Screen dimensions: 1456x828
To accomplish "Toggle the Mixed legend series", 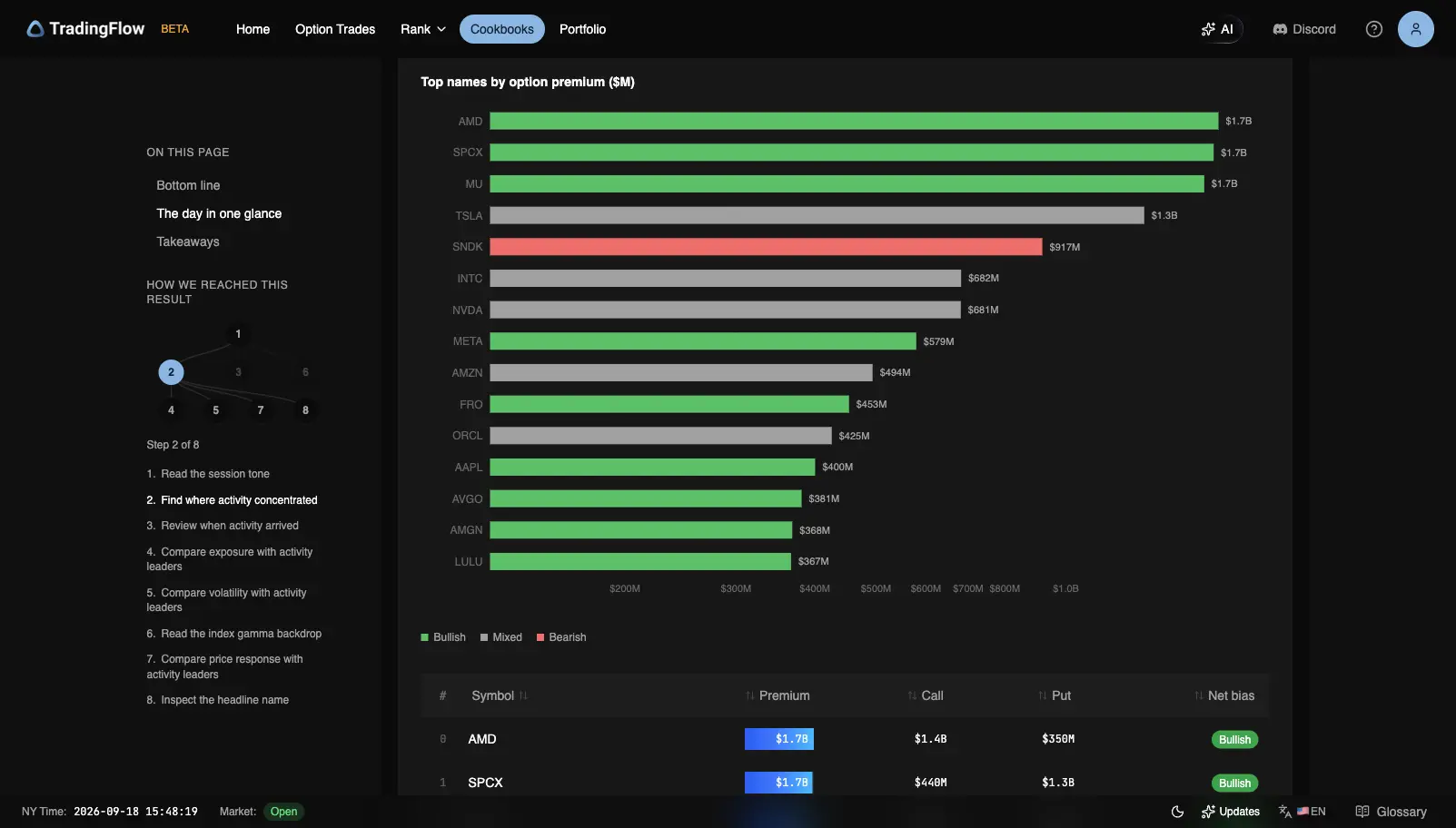I will click(501, 637).
